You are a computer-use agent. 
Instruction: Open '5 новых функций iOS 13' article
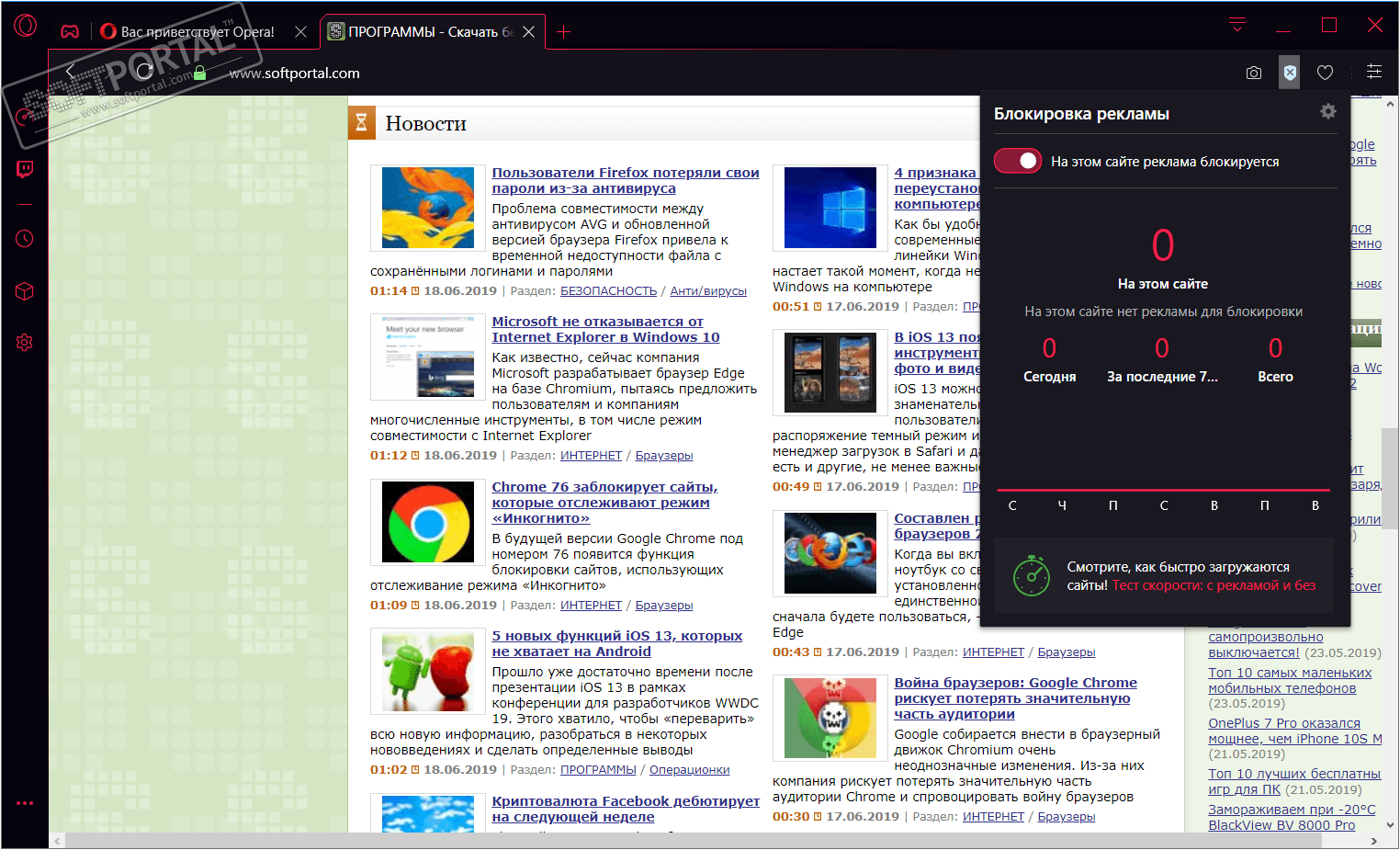coord(617,643)
